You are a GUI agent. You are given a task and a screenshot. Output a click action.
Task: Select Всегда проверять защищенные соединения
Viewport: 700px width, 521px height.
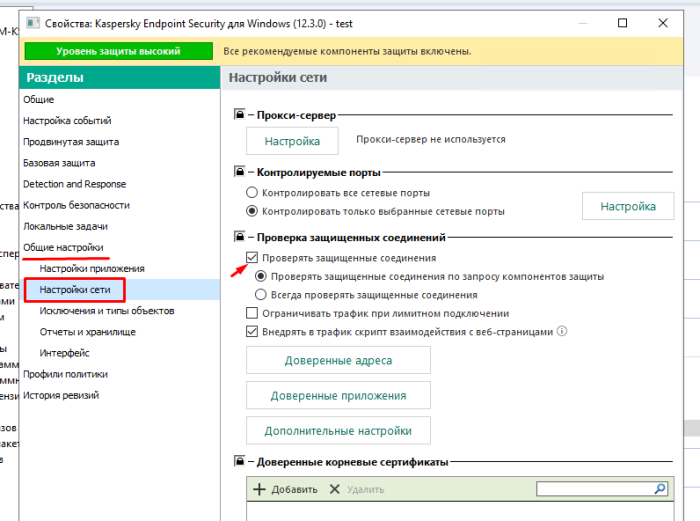pyautogui.click(x=260, y=295)
